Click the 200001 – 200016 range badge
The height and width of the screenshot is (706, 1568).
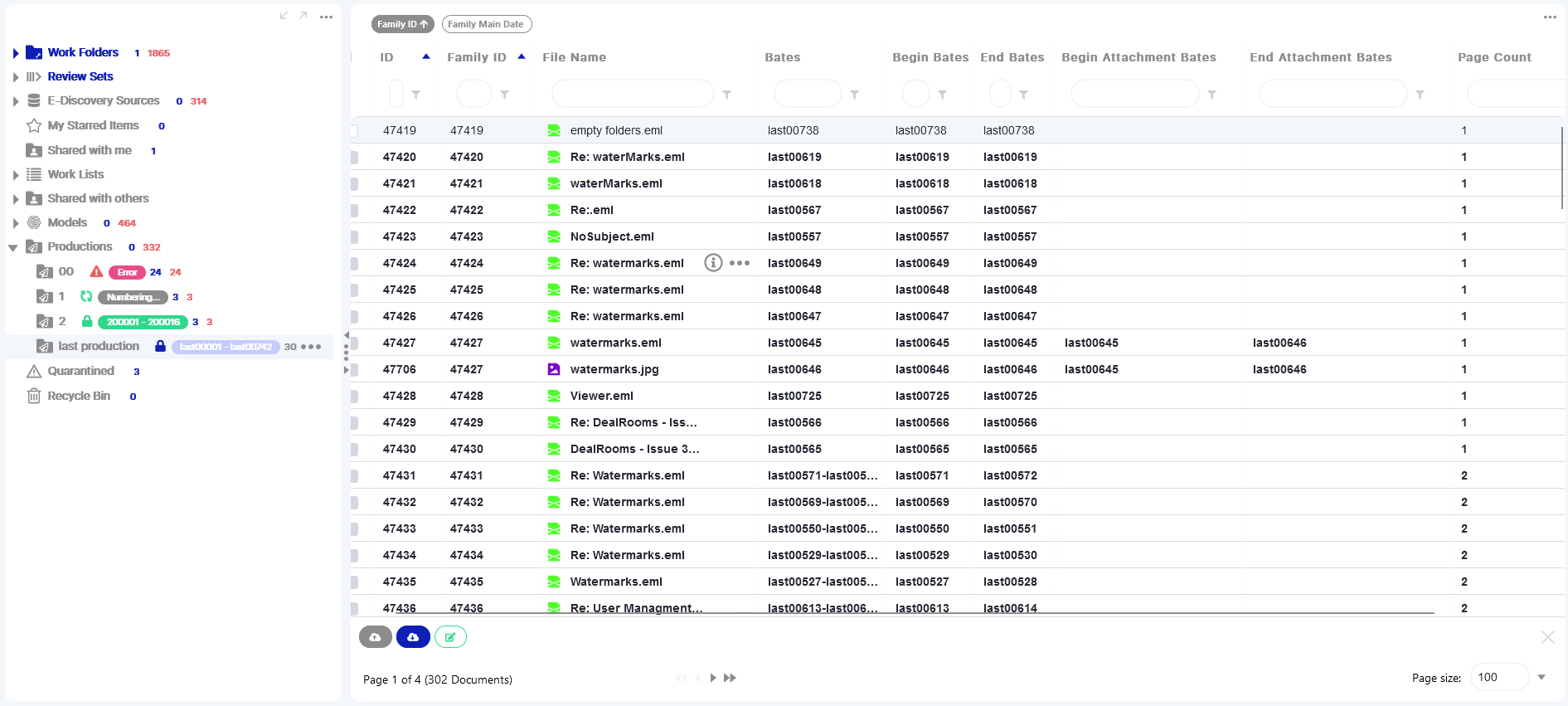(x=143, y=322)
